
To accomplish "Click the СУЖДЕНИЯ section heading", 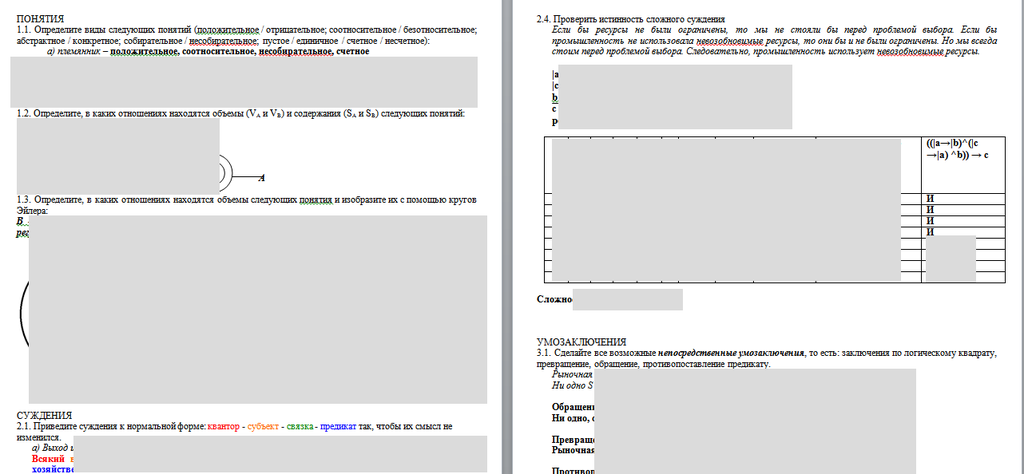I will [44, 415].
